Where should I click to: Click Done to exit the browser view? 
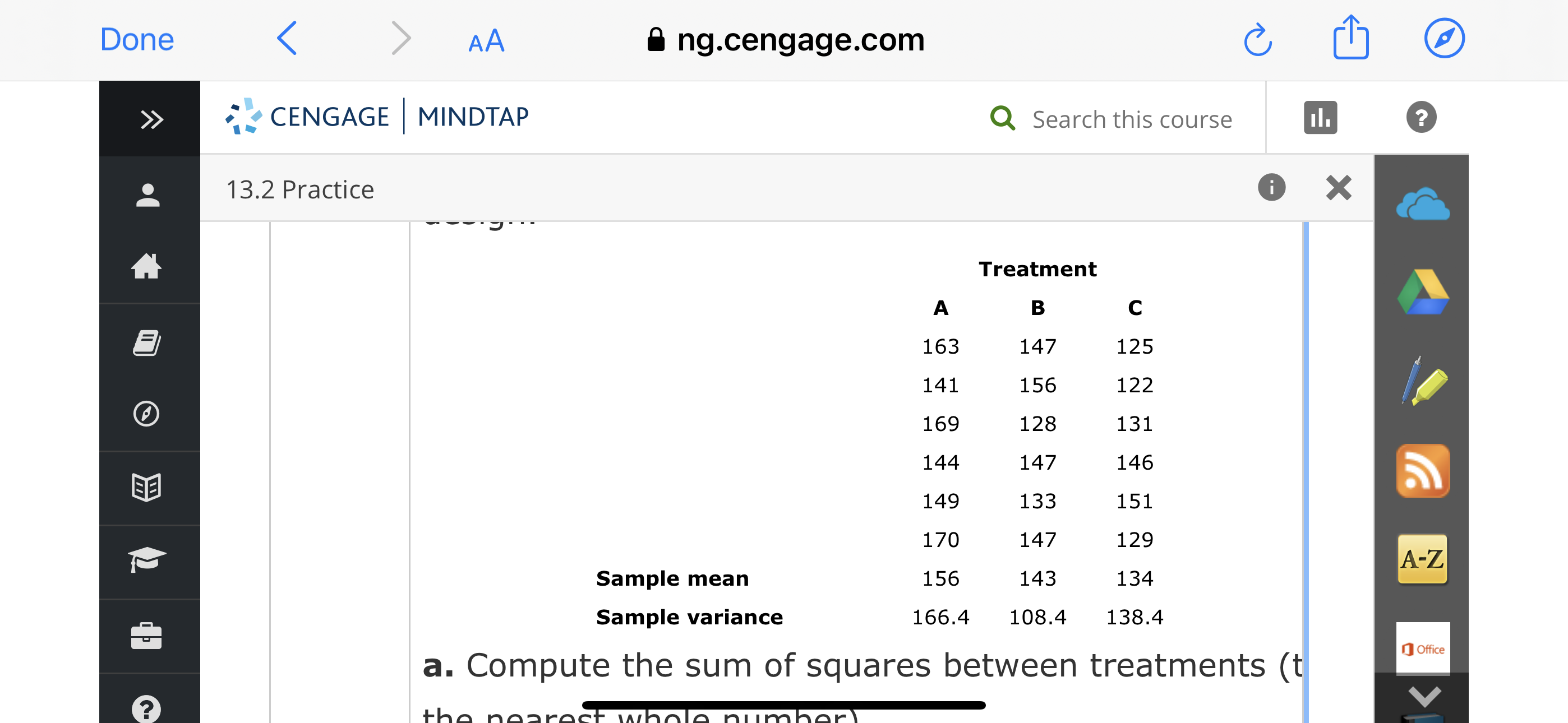click(x=136, y=39)
